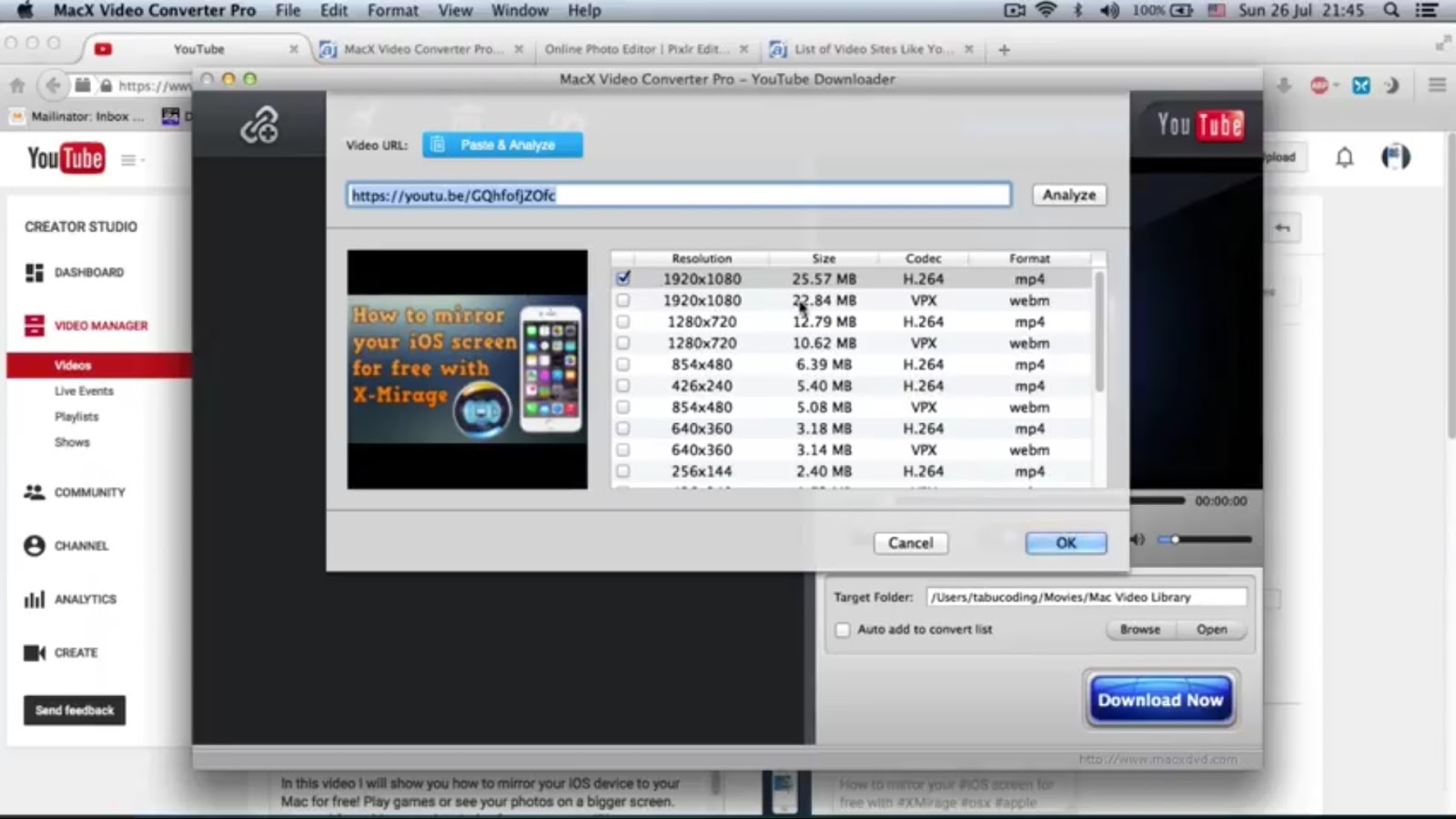
Task: Check the 640x360 H.264 3.18 MB row
Action: tap(622, 429)
